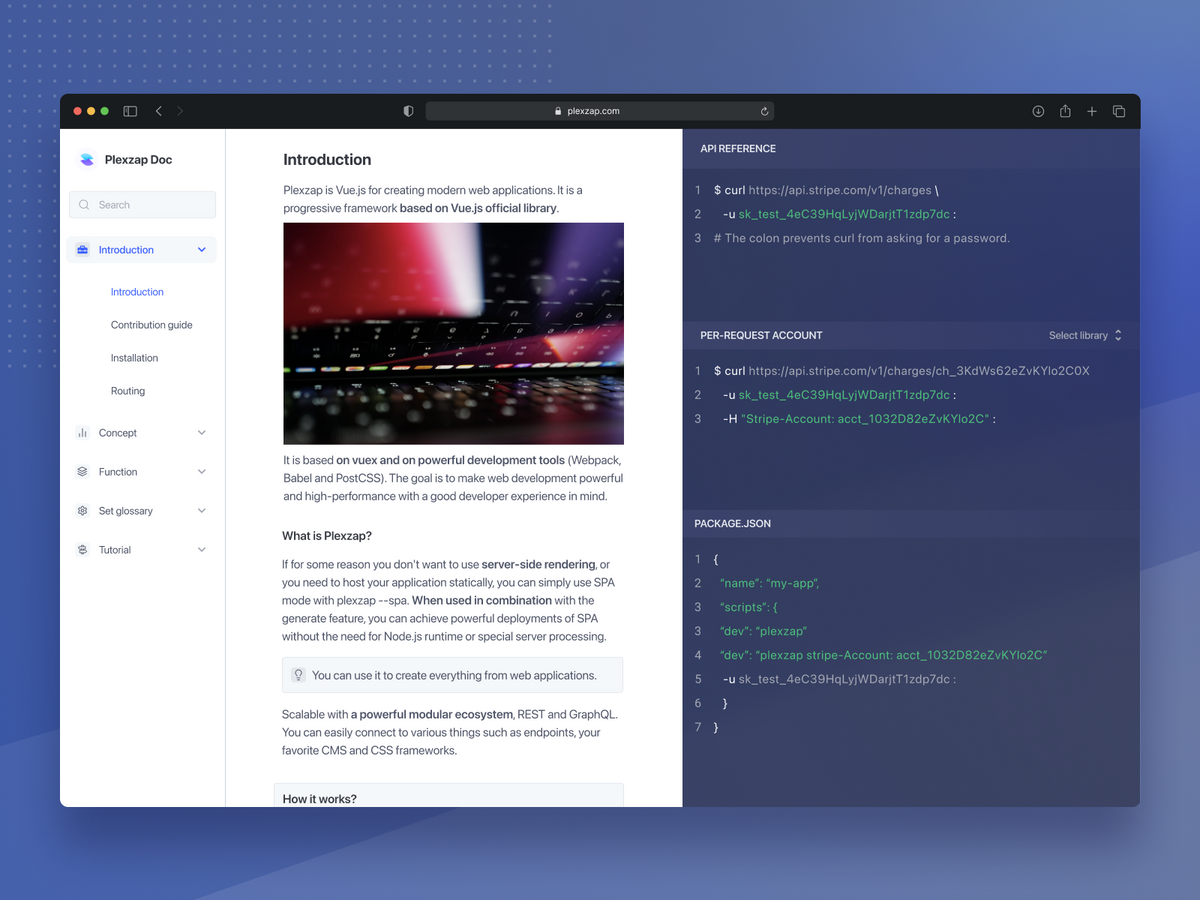Click the tip about creating web applications
The width and height of the screenshot is (1200, 900).
(x=452, y=675)
